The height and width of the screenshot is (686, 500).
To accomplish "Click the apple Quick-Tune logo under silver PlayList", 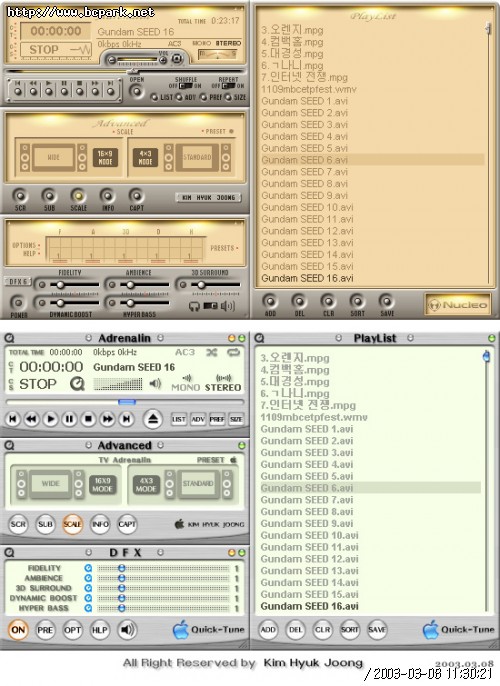I will point(430,629).
